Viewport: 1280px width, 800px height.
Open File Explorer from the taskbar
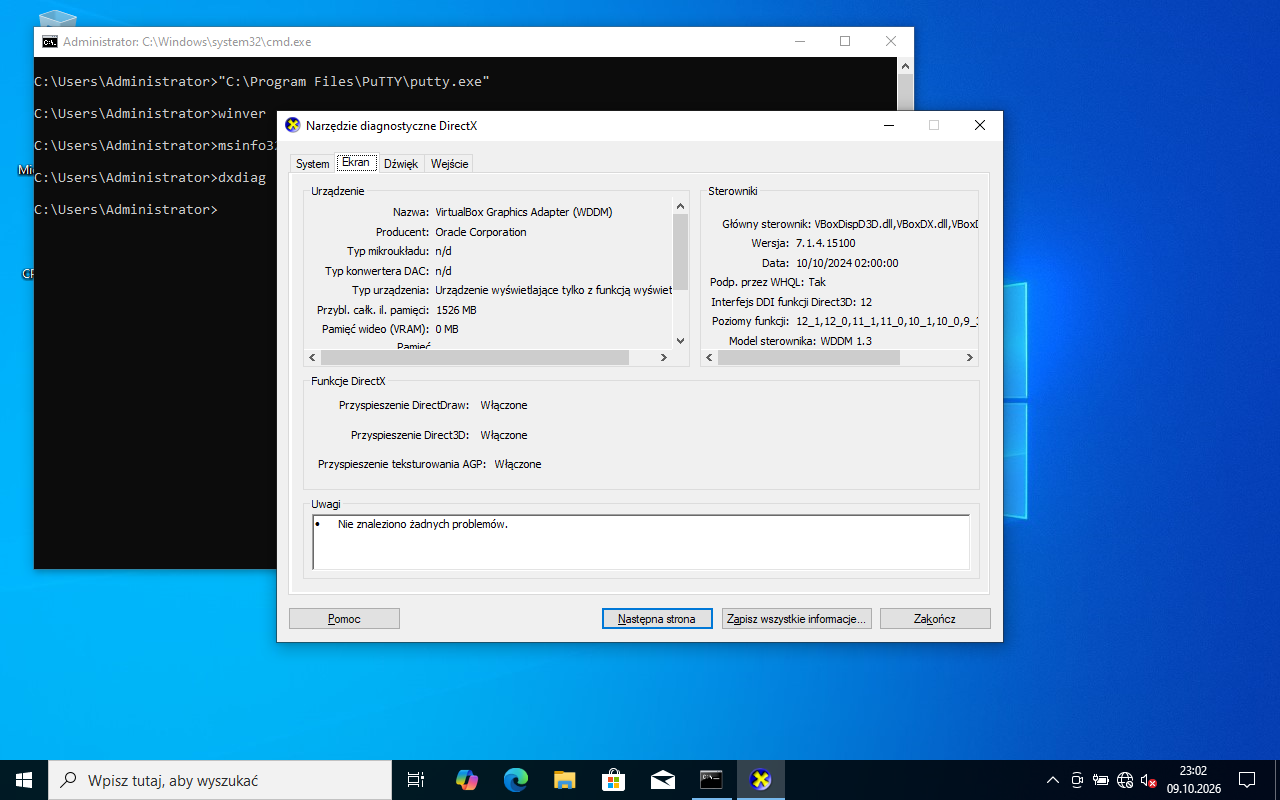click(564, 779)
